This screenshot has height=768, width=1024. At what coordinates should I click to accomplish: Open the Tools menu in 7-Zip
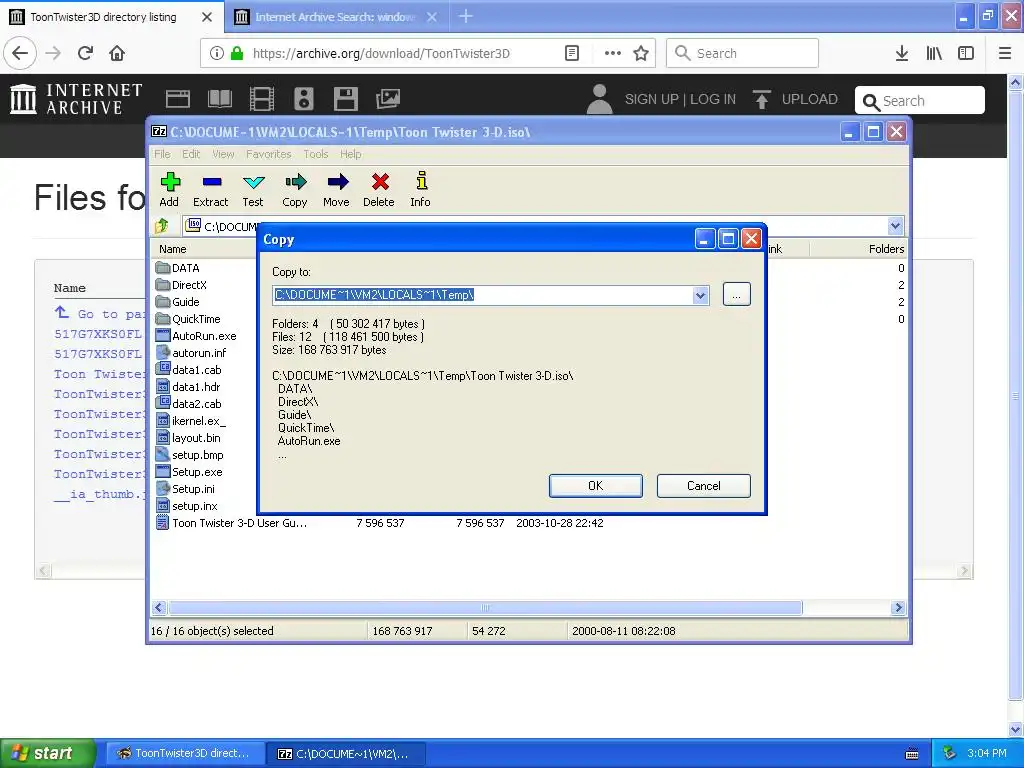pyautogui.click(x=315, y=154)
